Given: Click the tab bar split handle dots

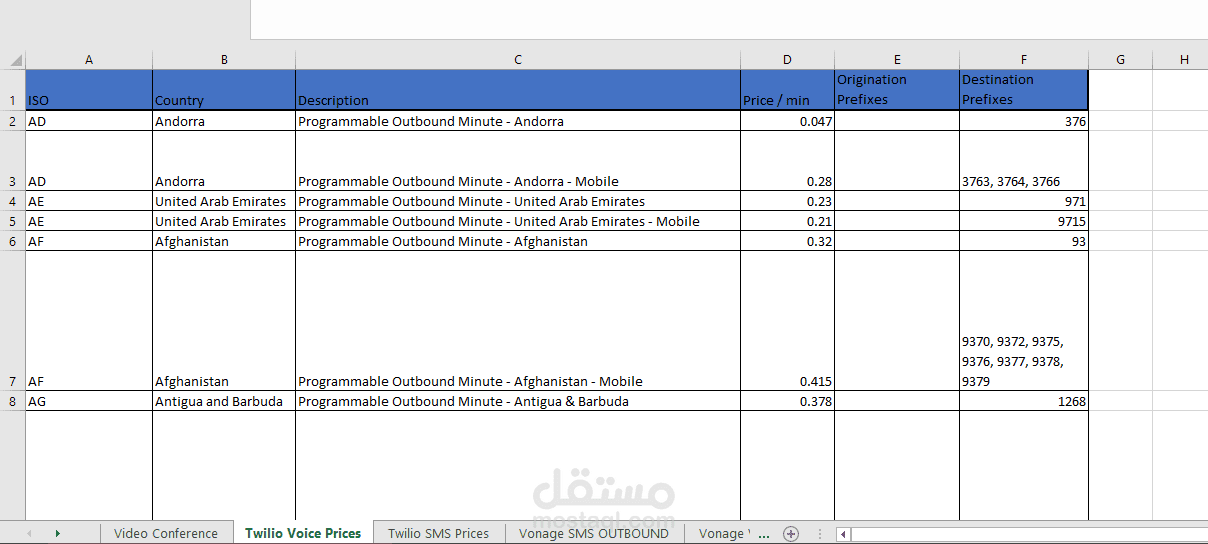Looking at the screenshot, I should point(821,534).
